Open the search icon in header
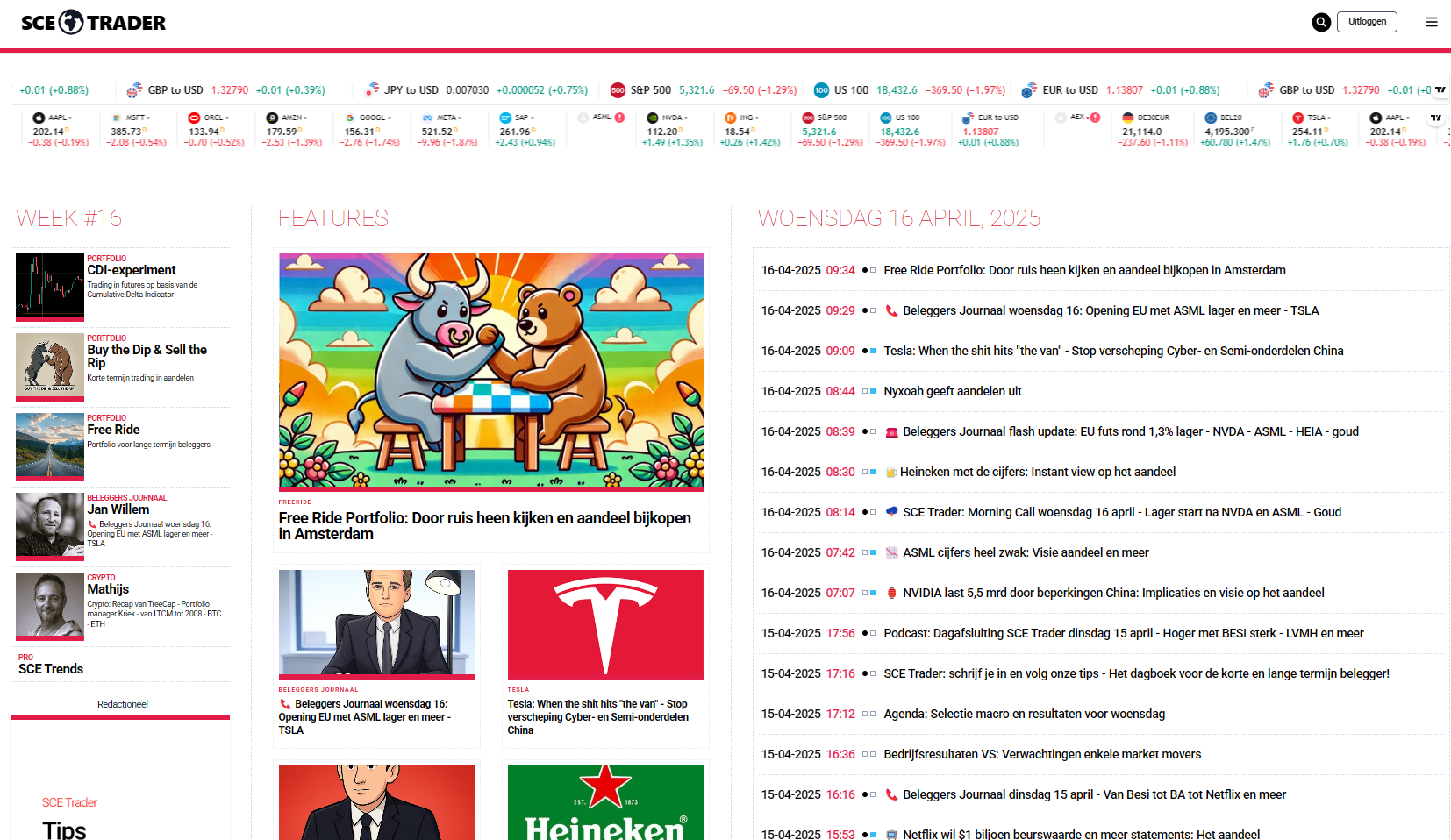Image resolution: width=1451 pixels, height=840 pixels. point(1321,23)
